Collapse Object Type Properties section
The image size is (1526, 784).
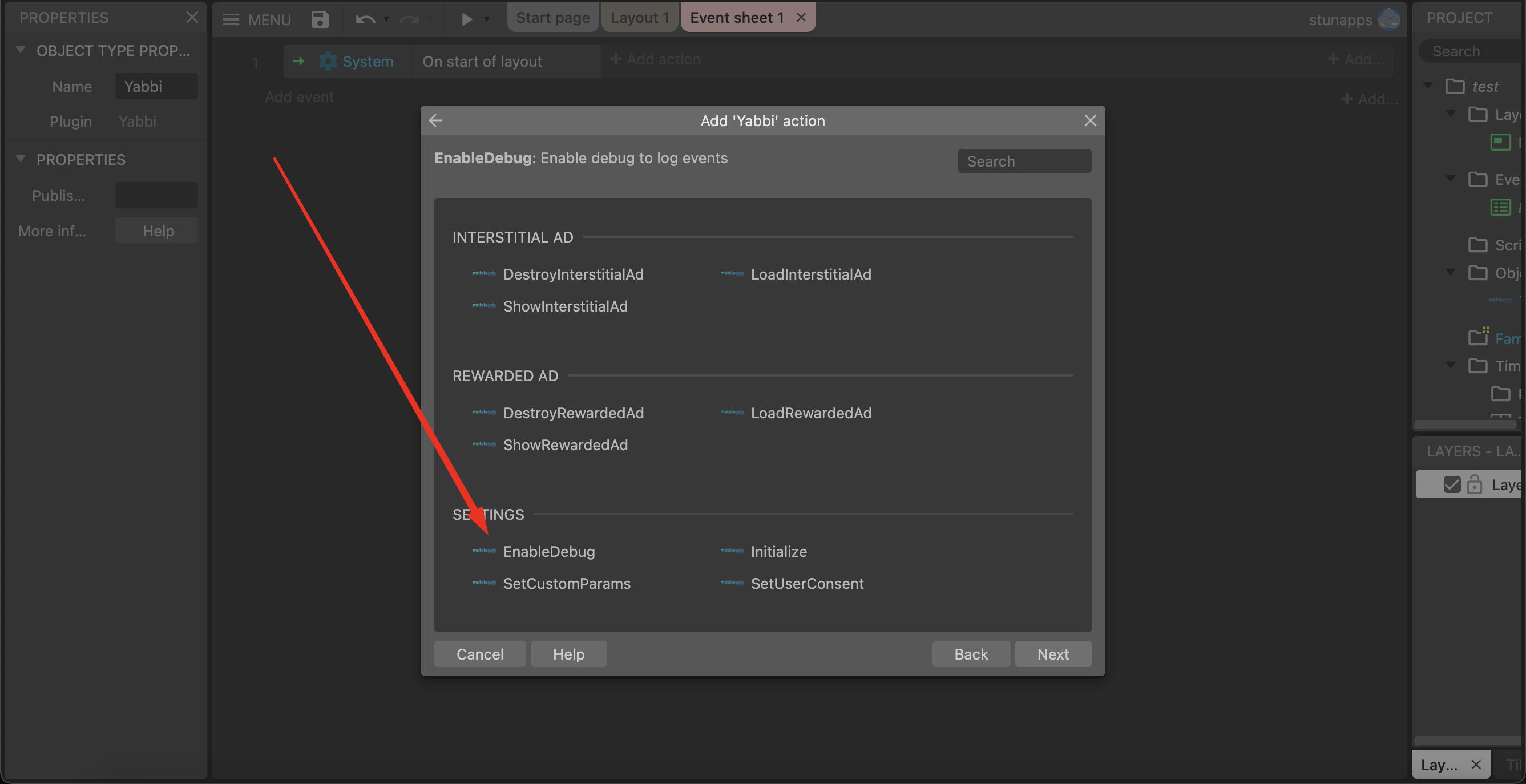(21, 50)
